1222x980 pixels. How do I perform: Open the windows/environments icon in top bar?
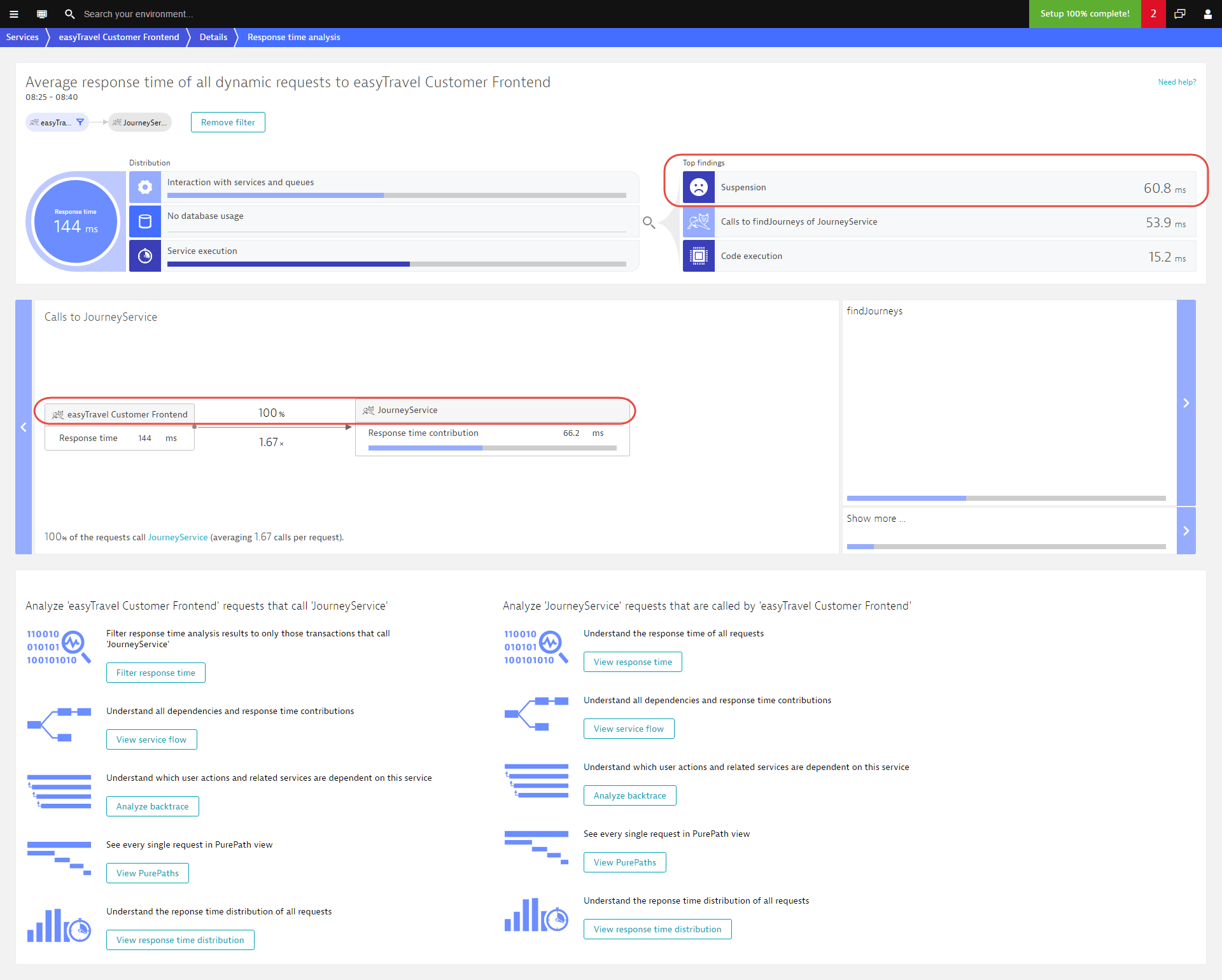click(1180, 14)
